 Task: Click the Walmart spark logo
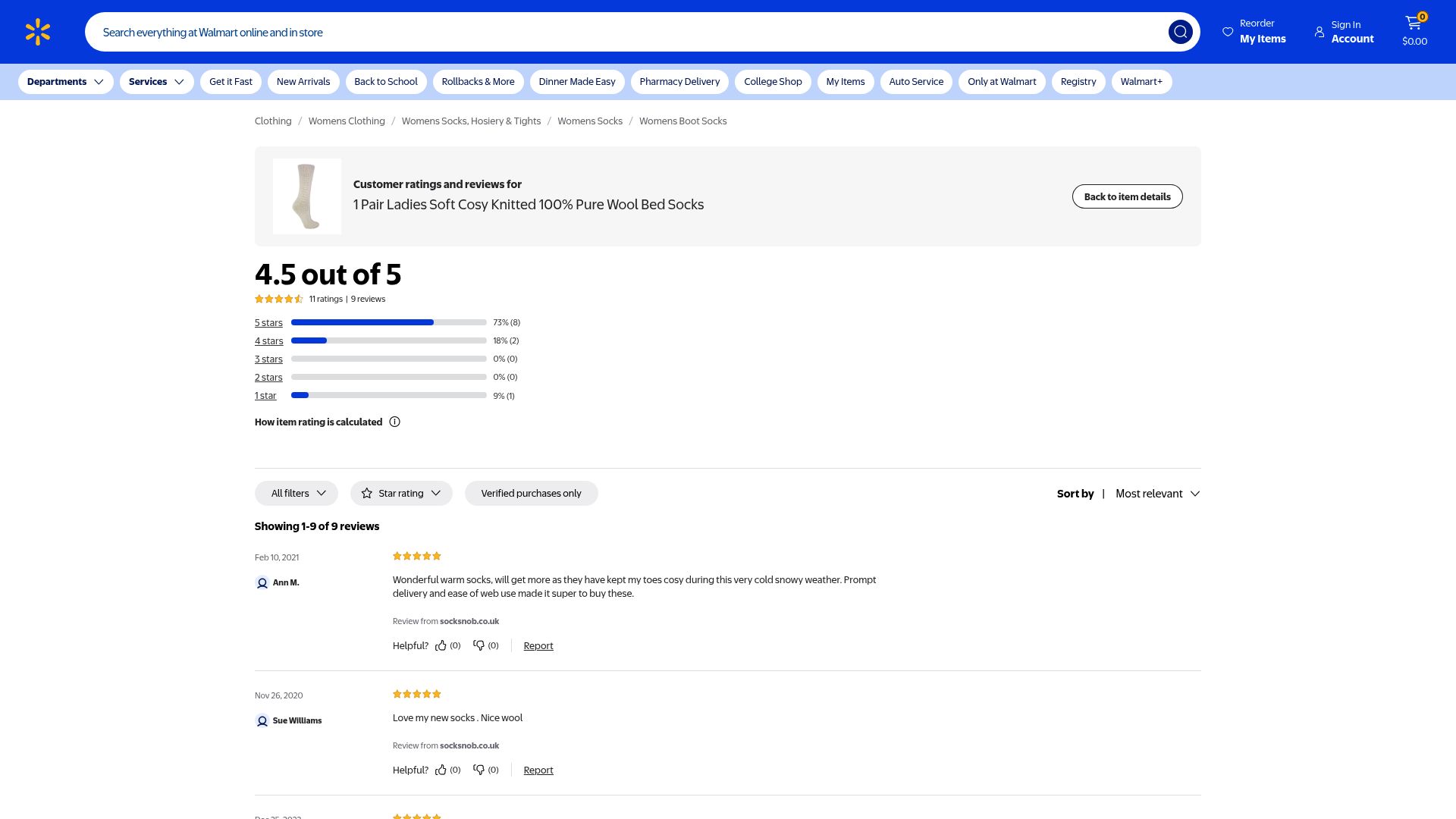click(x=38, y=32)
